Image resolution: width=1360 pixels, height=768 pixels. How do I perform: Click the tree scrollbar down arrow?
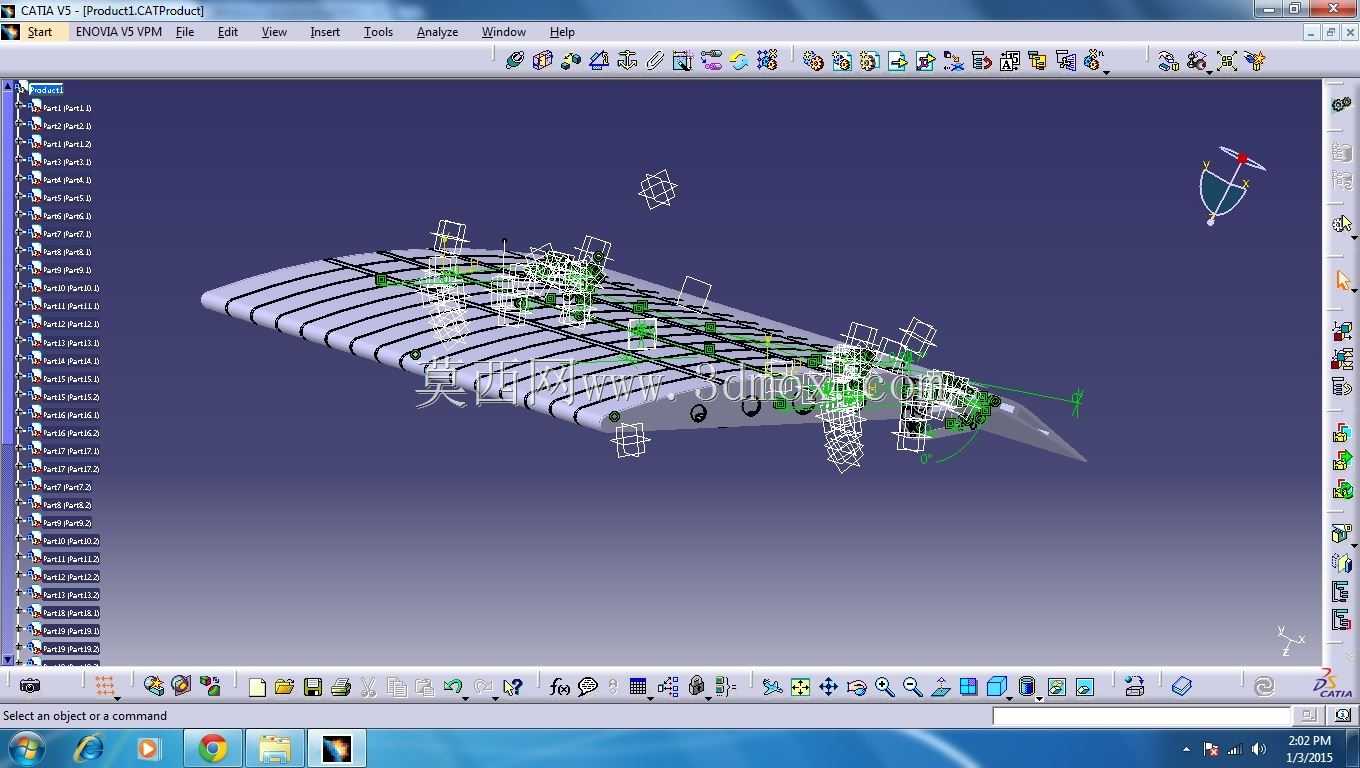8,660
